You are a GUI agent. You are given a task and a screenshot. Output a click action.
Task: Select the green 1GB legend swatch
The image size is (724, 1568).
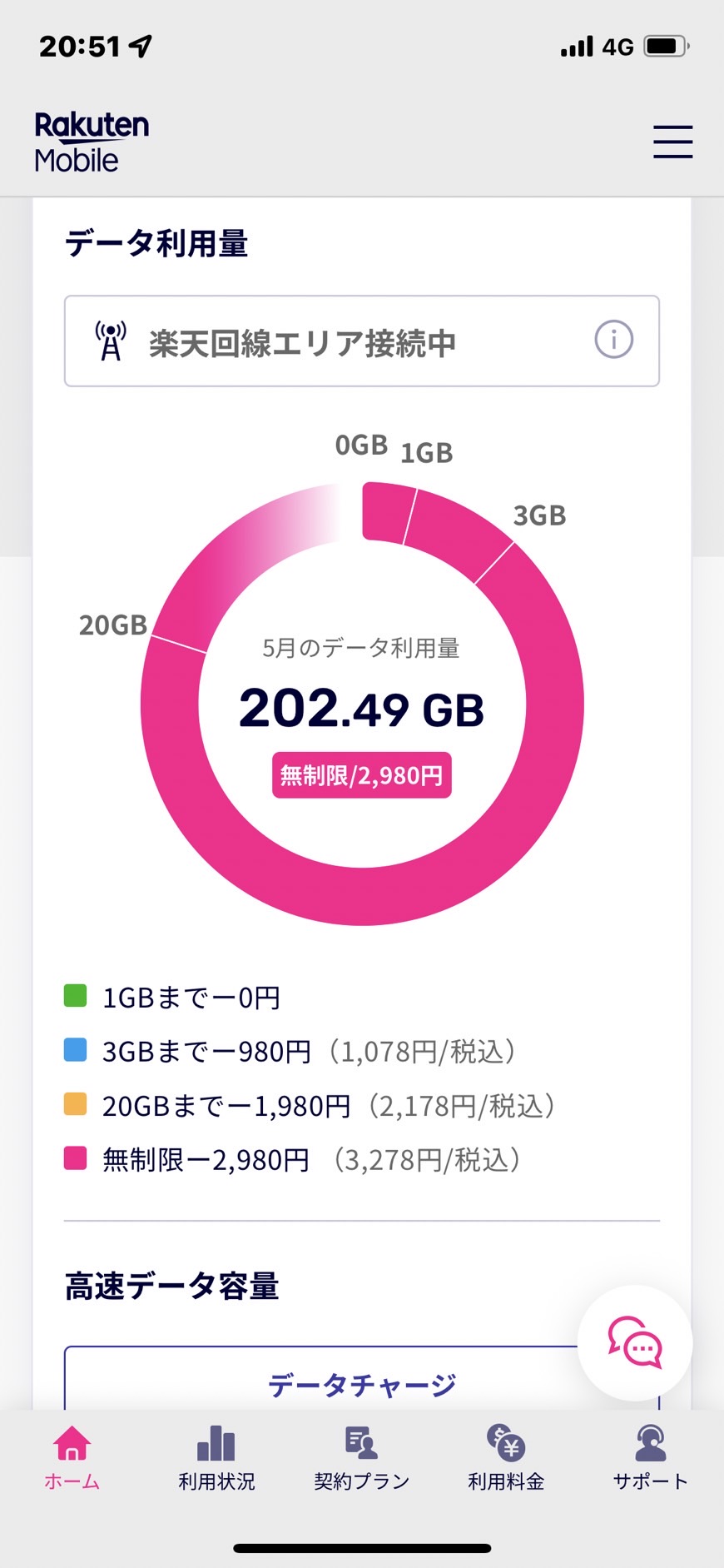pyautogui.click(x=76, y=995)
